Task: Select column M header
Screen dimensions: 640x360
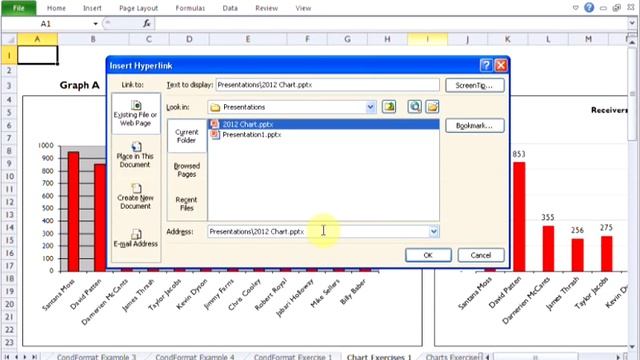Action: tap(588, 39)
